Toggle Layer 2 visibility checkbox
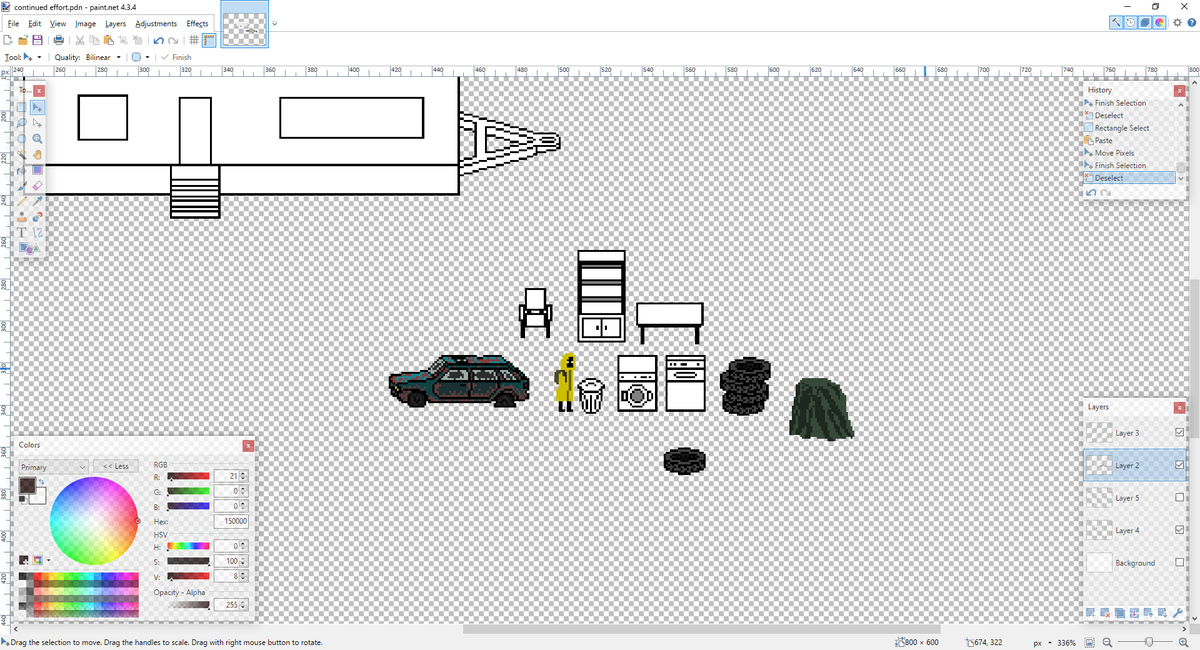 point(1178,465)
